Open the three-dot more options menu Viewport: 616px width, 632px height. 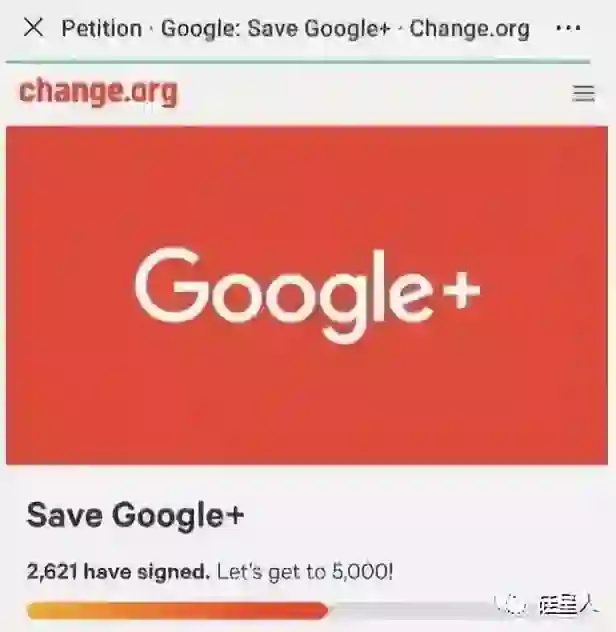point(568,28)
